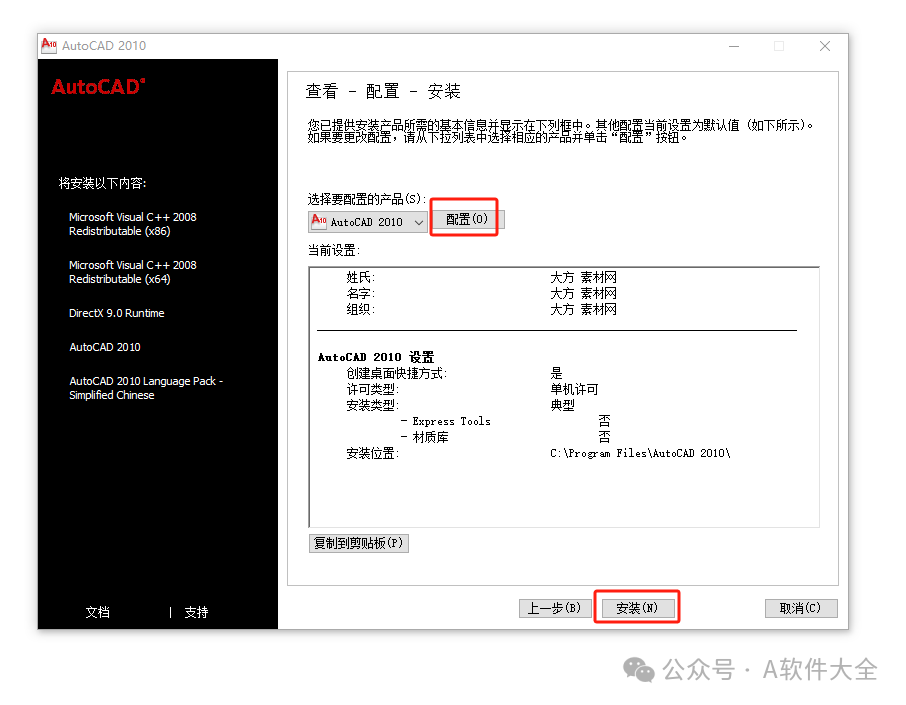Click the install path C:\Program Files\AutoCAD 2010\
906x705 pixels.
tap(640, 454)
